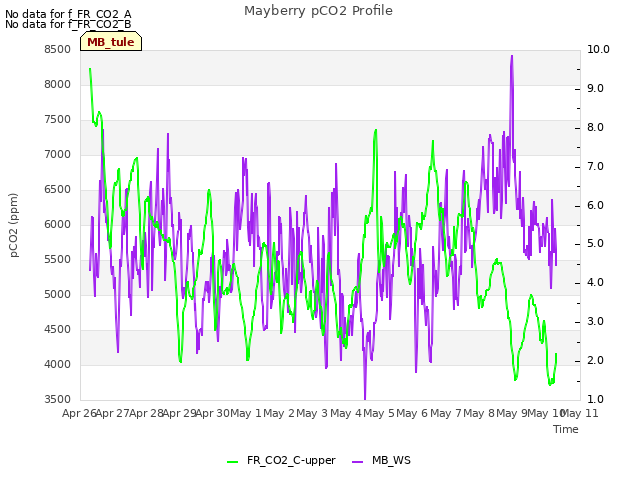Viewport: 640px width, 480px height.
Task: Click the 5000 left axis tick label
Action: tap(58, 295)
